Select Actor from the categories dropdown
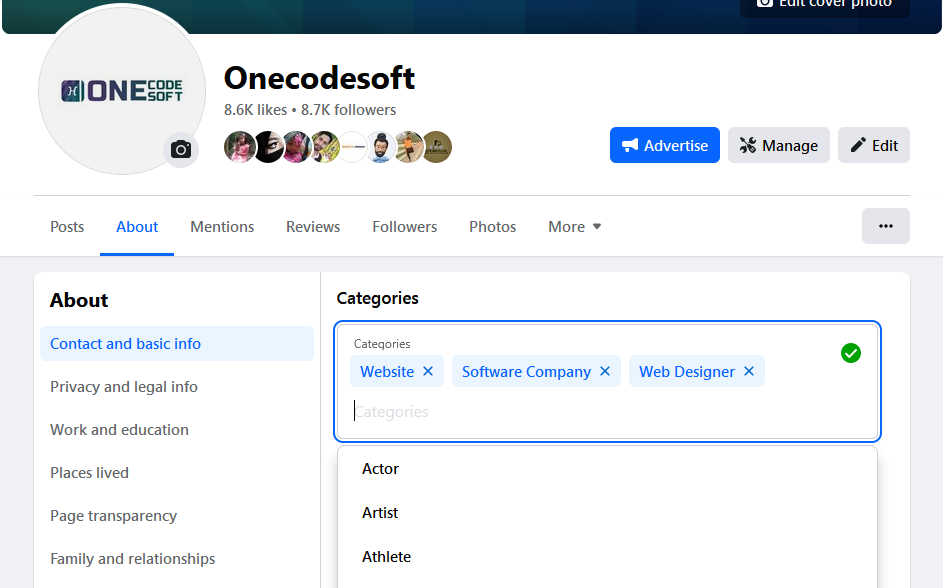 tap(379, 468)
